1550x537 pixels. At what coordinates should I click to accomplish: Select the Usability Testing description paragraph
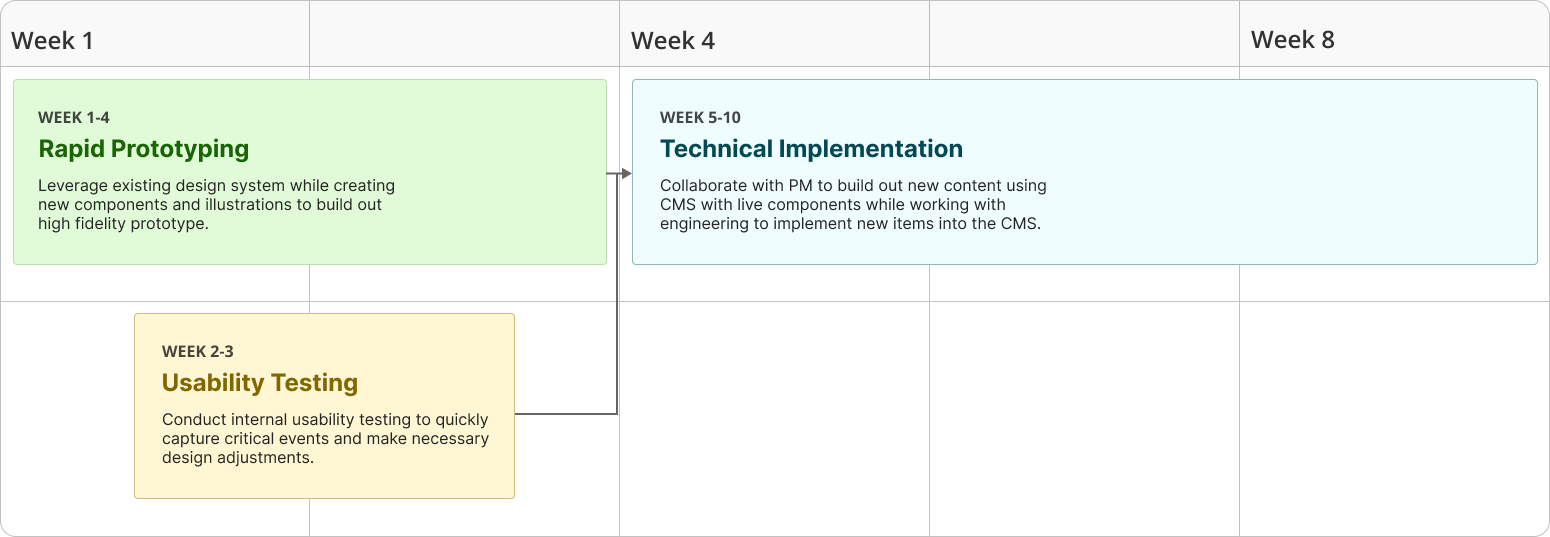tap(326, 439)
